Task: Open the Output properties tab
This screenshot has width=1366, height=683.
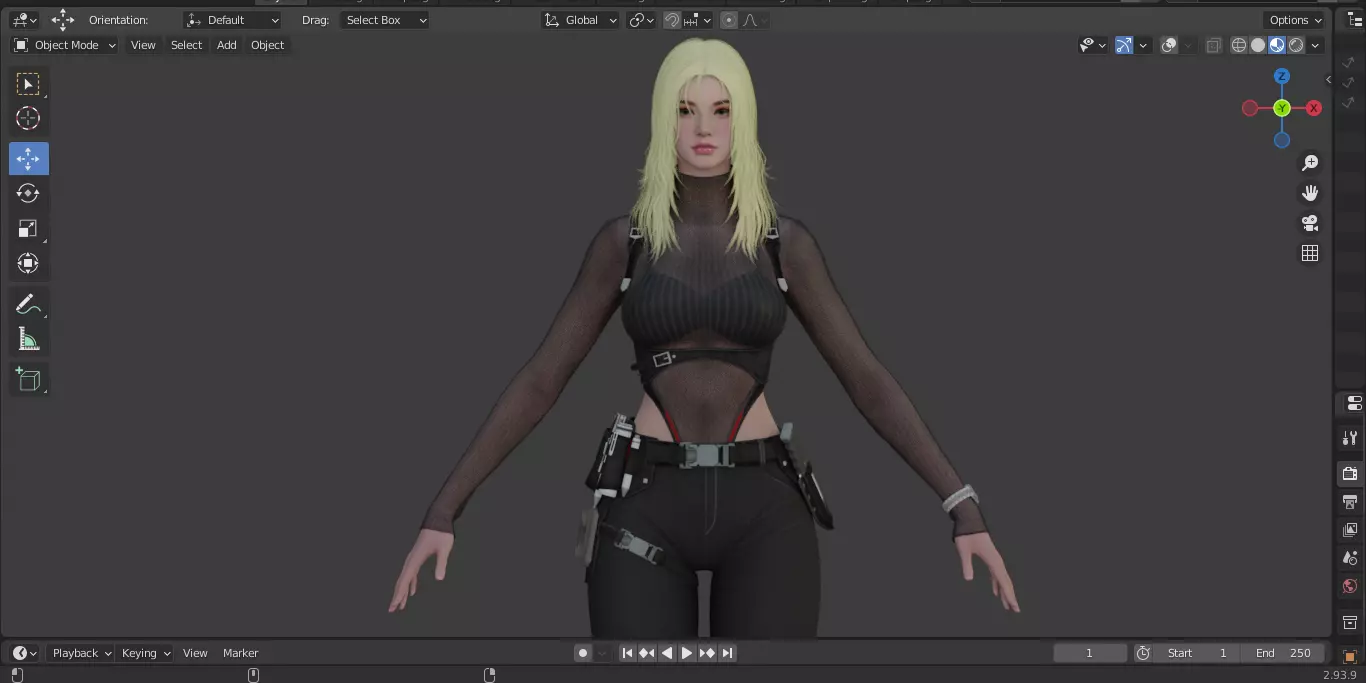Action: [1351, 501]
